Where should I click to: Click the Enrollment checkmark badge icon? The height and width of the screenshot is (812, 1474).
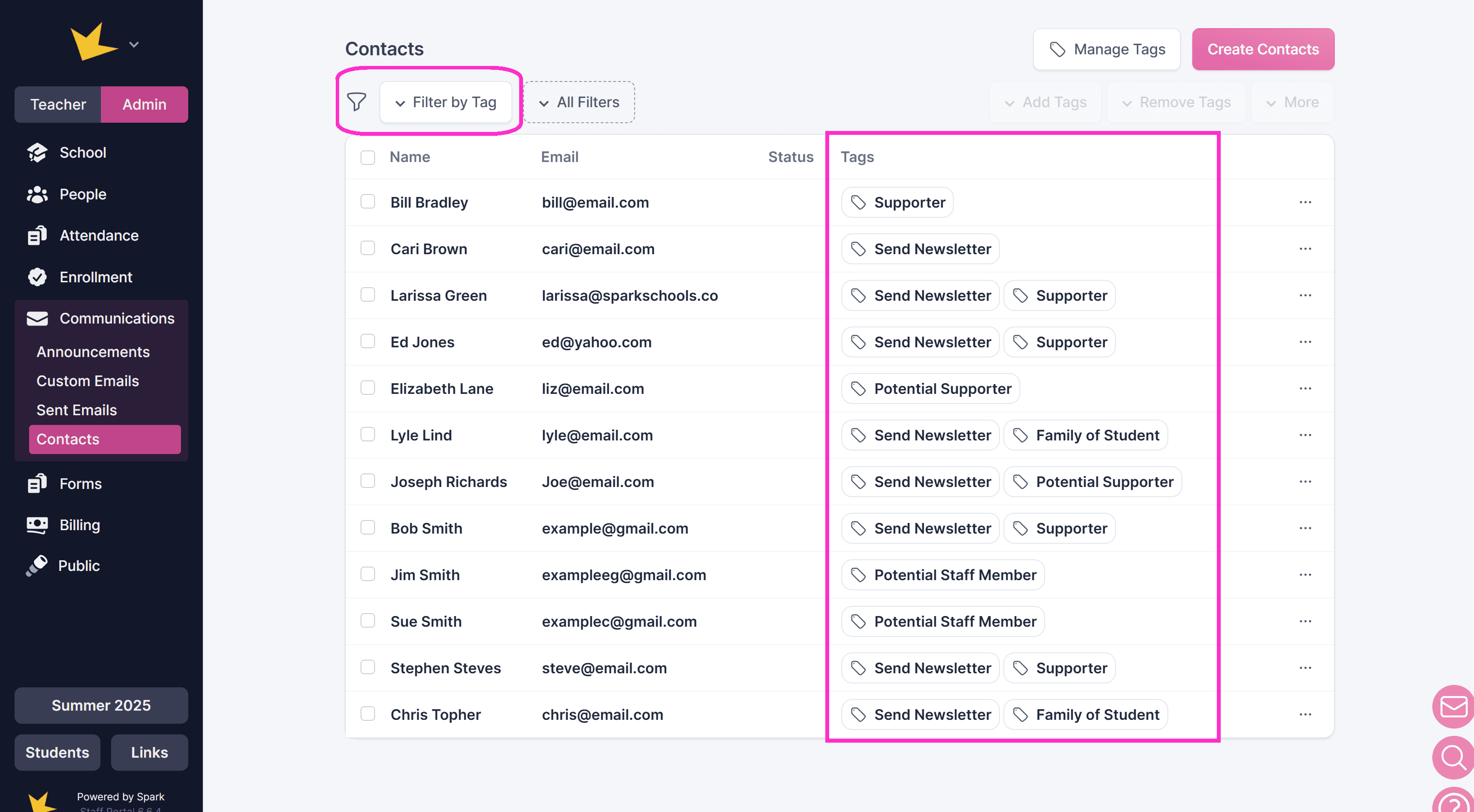(x=37, y=277)
